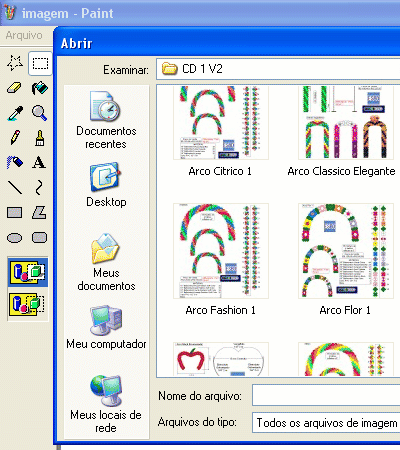Select the Brush tool
Screen dimensions: 400x450
(x=40, y=138)
